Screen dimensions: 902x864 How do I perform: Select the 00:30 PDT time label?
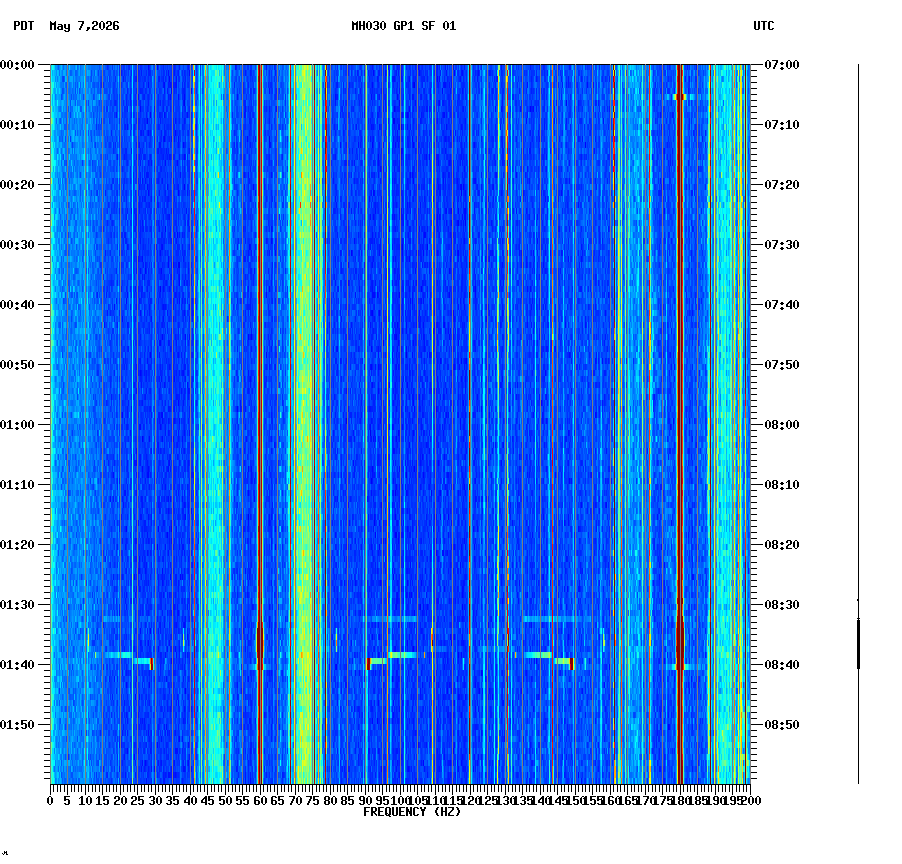point(17,245)
